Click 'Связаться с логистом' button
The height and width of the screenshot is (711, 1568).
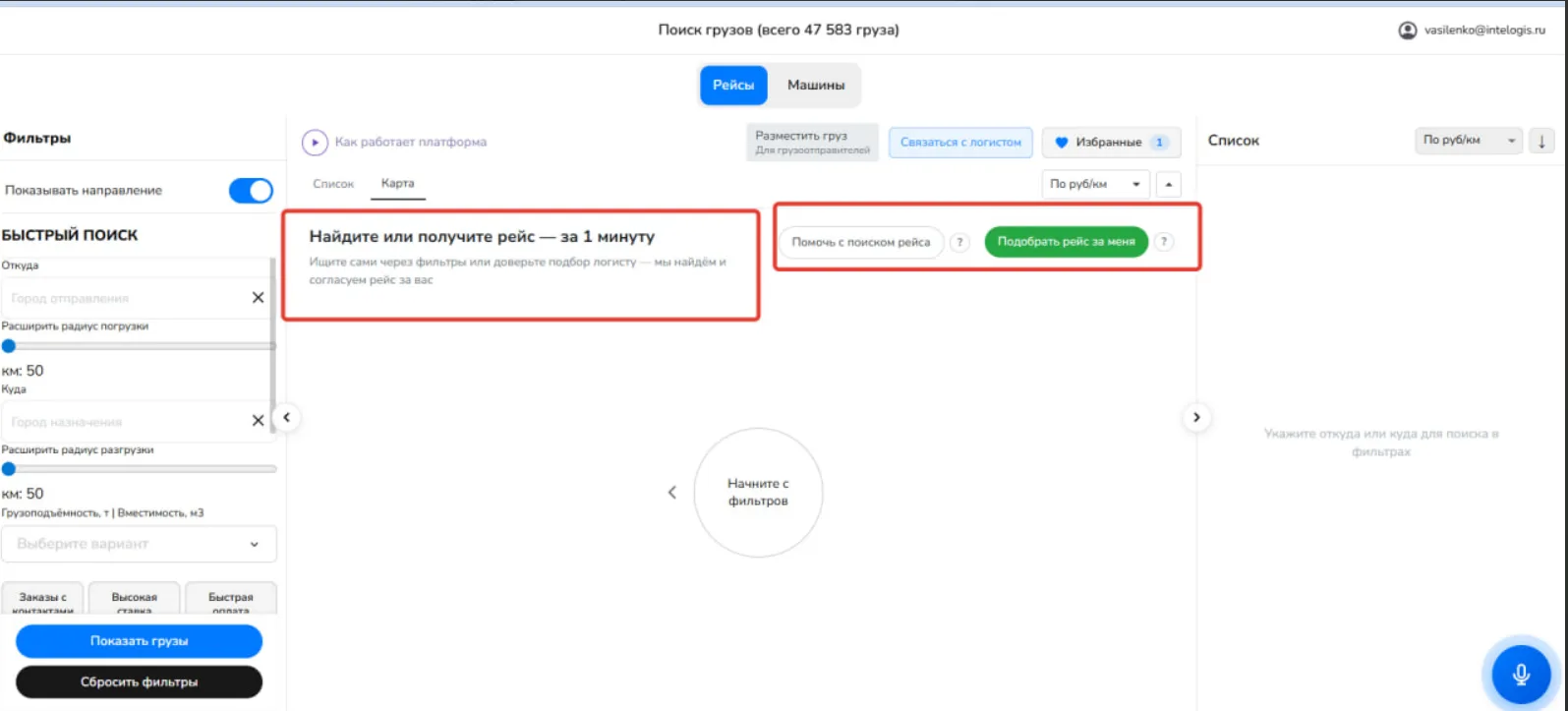[960, 143]
